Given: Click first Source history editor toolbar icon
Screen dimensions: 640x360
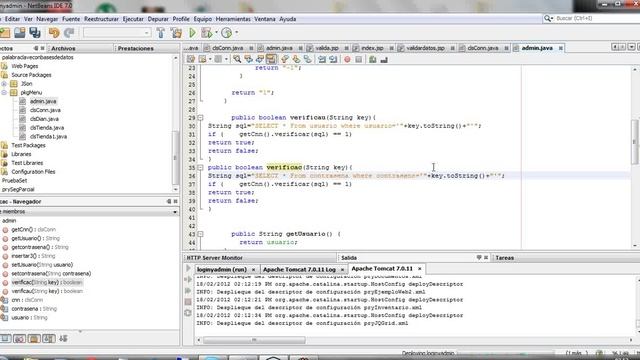Looking at the screenshot, I should point(191,59).
